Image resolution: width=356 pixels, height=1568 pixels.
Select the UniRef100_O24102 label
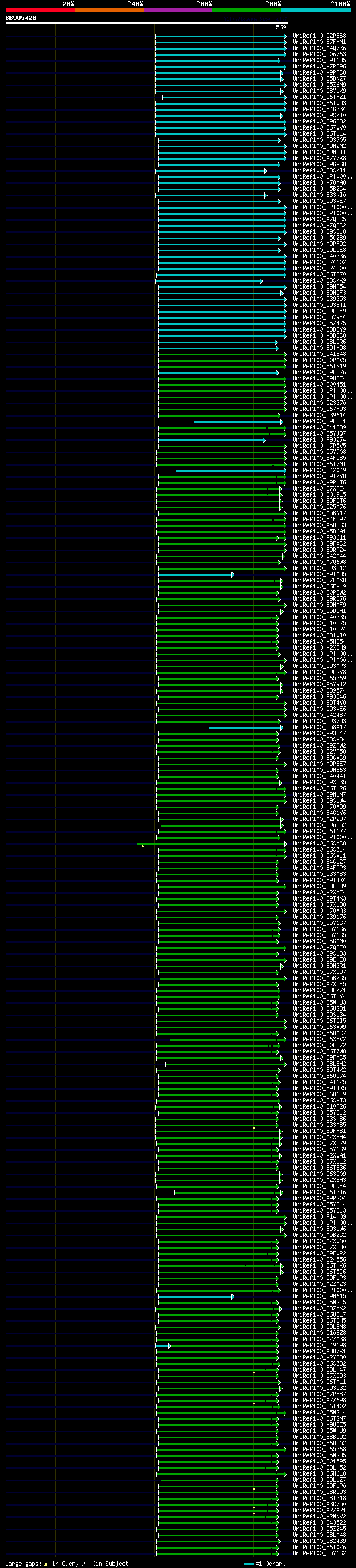coord(319,263)
